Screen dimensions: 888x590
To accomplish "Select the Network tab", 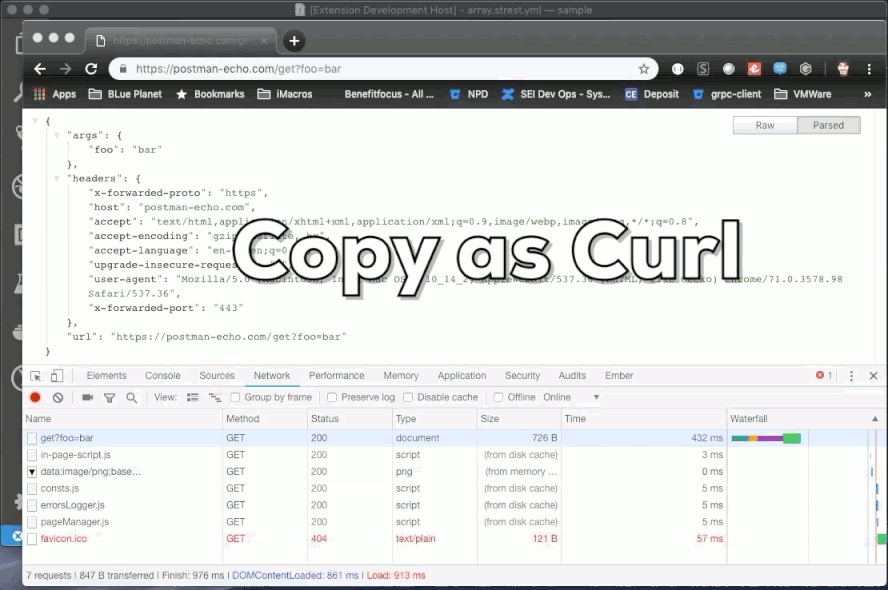I will [x=272, y=375].
